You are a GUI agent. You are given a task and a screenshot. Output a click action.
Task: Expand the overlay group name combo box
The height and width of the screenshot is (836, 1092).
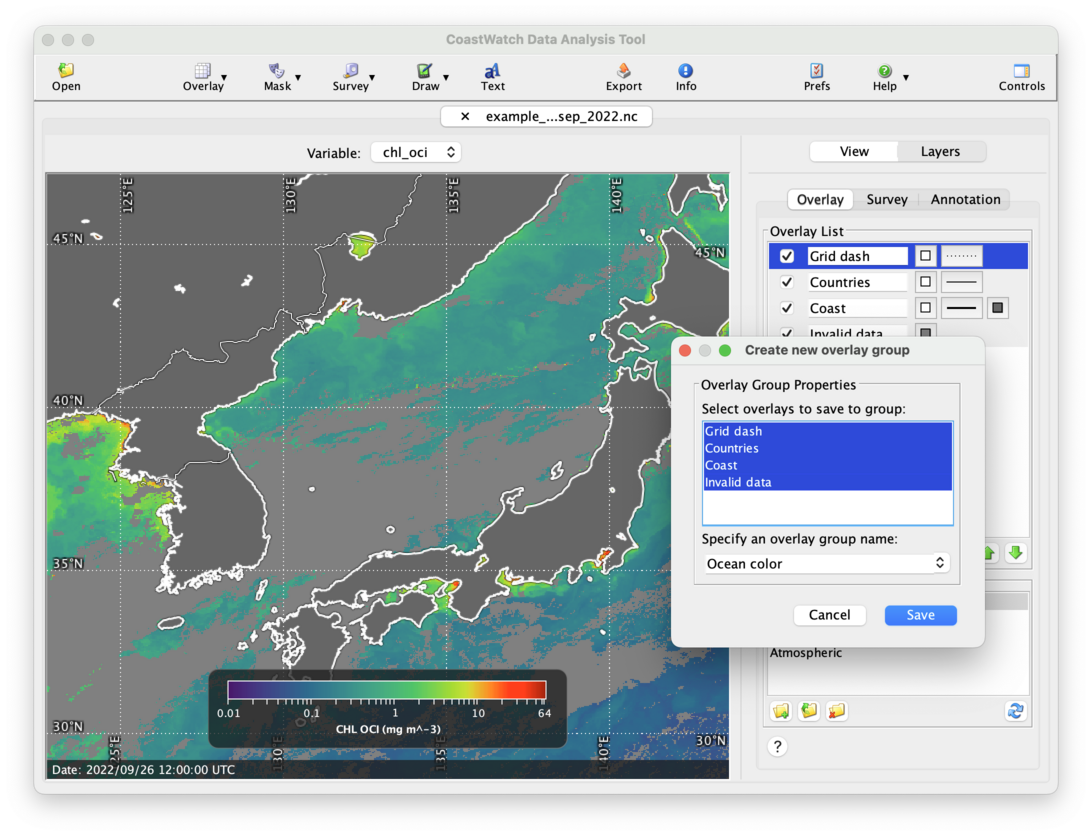pos(939,564)
